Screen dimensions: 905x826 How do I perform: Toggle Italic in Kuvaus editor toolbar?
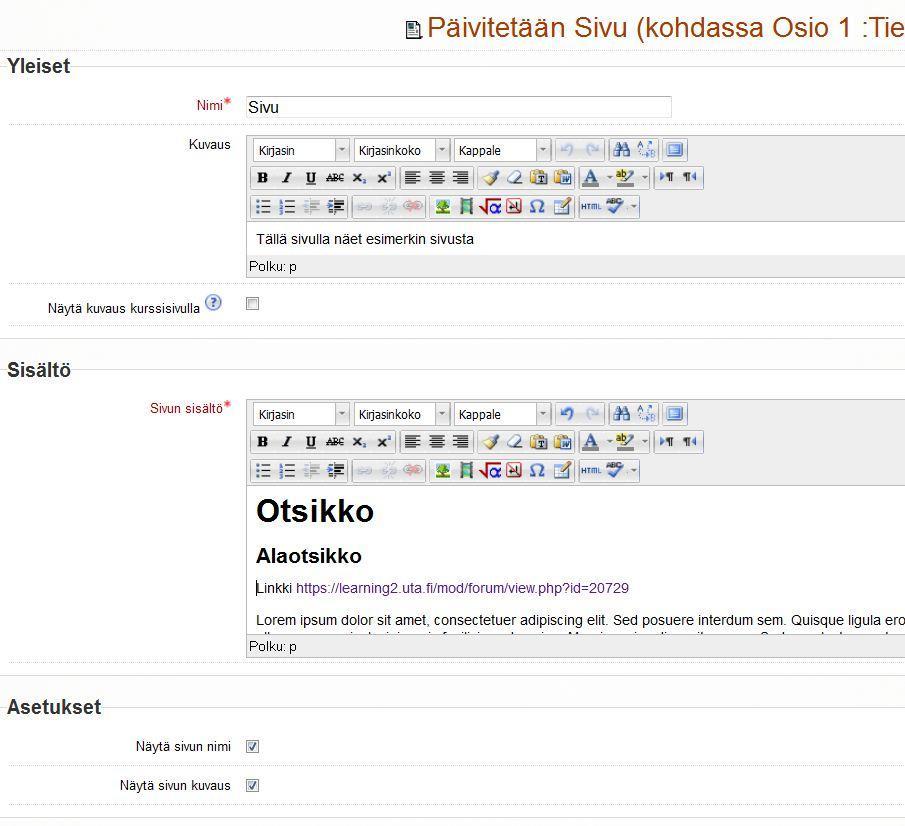[287, 178]
